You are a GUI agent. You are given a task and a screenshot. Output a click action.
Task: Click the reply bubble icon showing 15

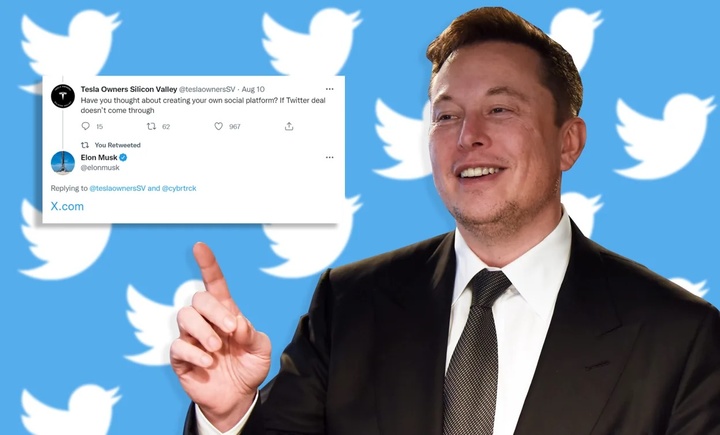[x=85, y=126]
